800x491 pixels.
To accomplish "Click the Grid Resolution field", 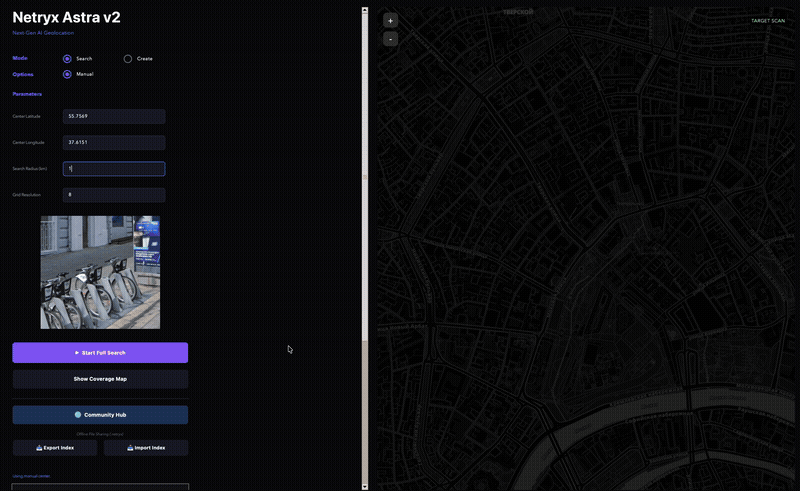I will coord(114,194).
